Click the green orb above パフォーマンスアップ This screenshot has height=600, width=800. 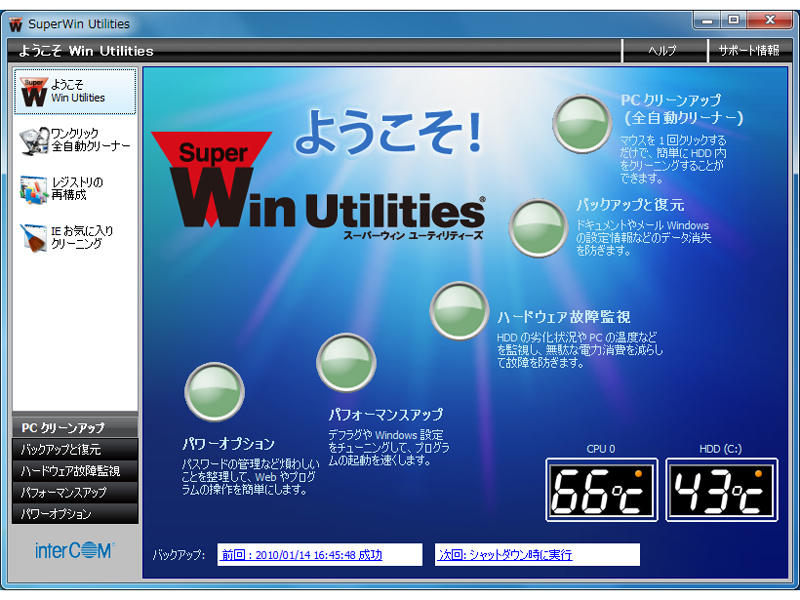click(x=346, y=362)
